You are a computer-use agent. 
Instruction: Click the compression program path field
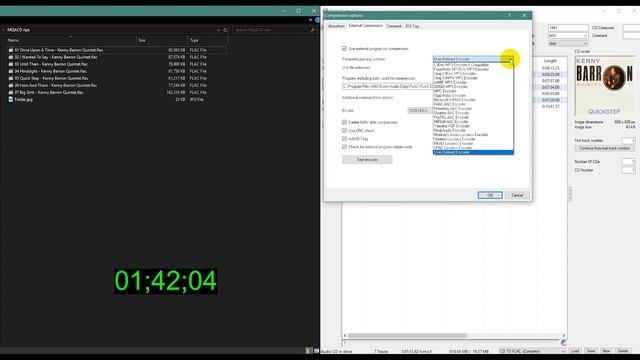387,87
